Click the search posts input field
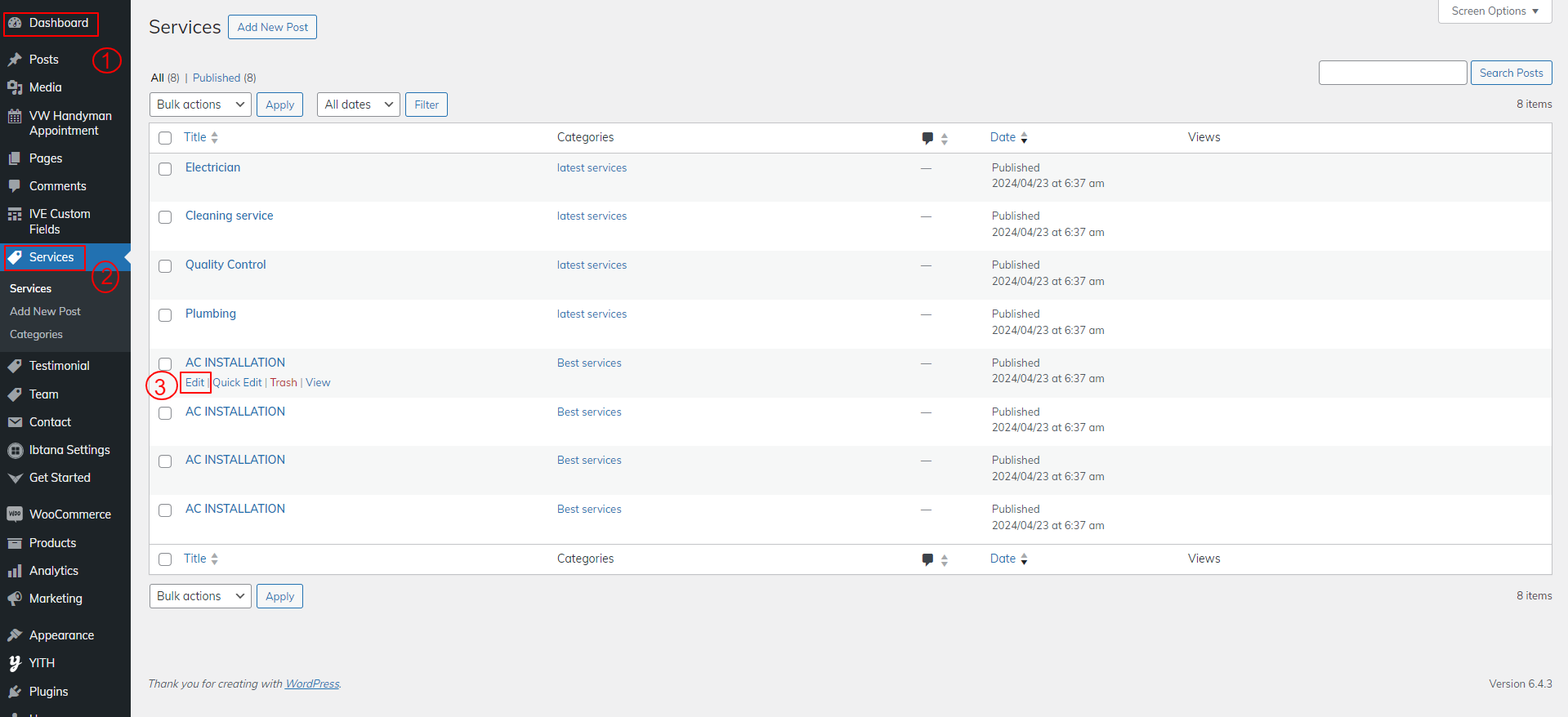 pos(1392,73)
